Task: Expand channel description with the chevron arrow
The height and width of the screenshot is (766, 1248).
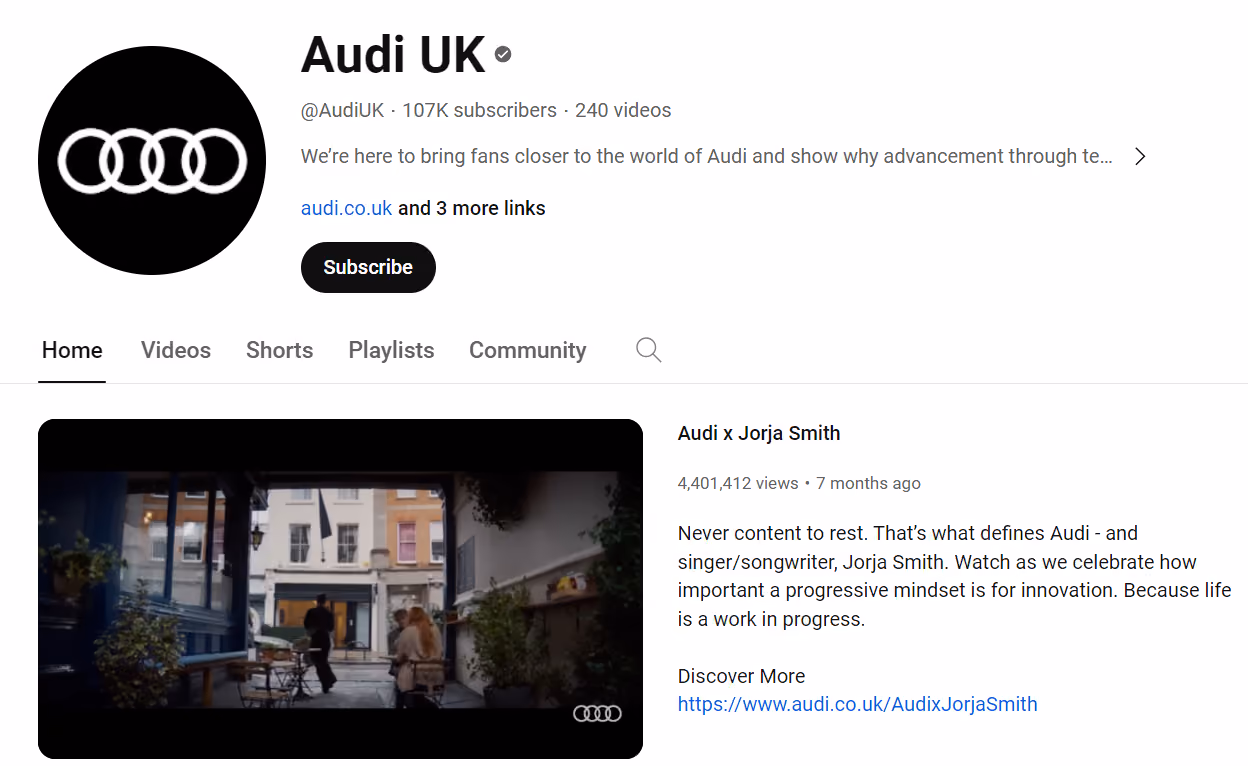Action: click(1140, 156)
